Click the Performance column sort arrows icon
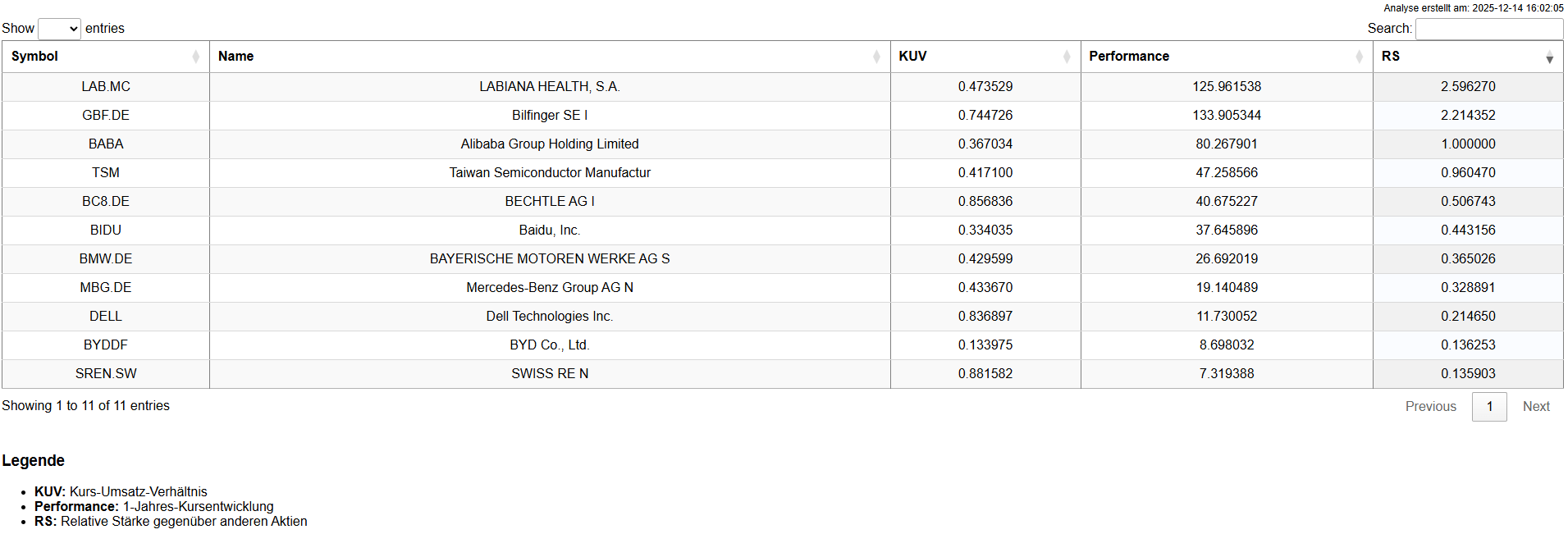Screen dimensions: 1568x534 pos(1359,57)
